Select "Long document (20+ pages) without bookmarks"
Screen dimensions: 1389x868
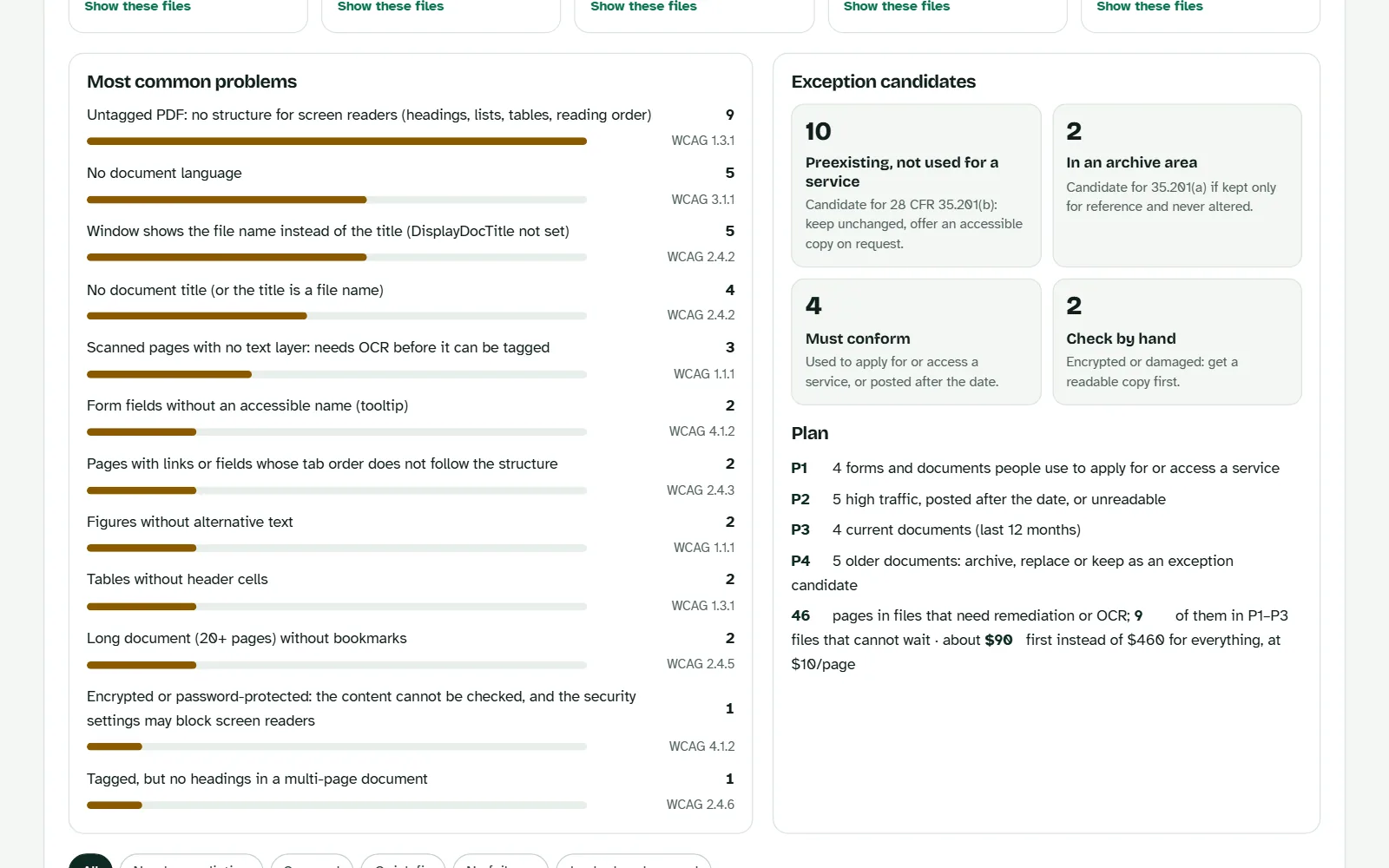tap(247, 638)
